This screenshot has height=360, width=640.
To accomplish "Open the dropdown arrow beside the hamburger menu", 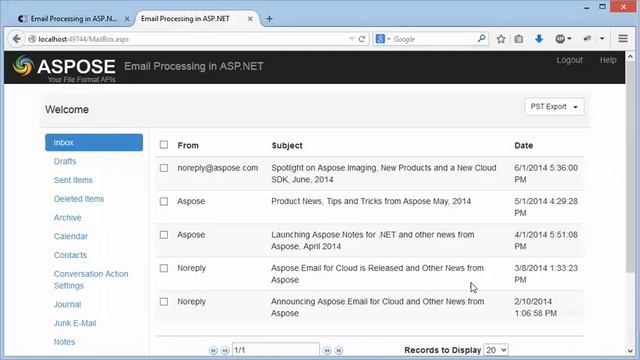I will click(602, 39).
